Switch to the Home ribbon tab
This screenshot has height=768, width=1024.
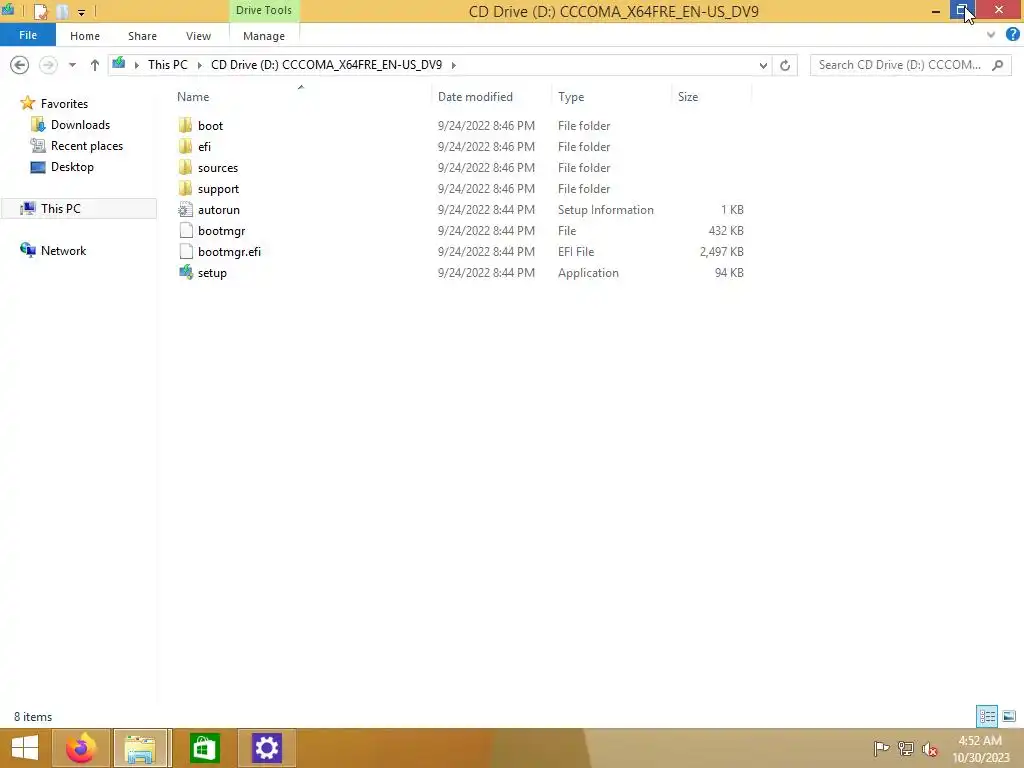[x=85, y=36]
